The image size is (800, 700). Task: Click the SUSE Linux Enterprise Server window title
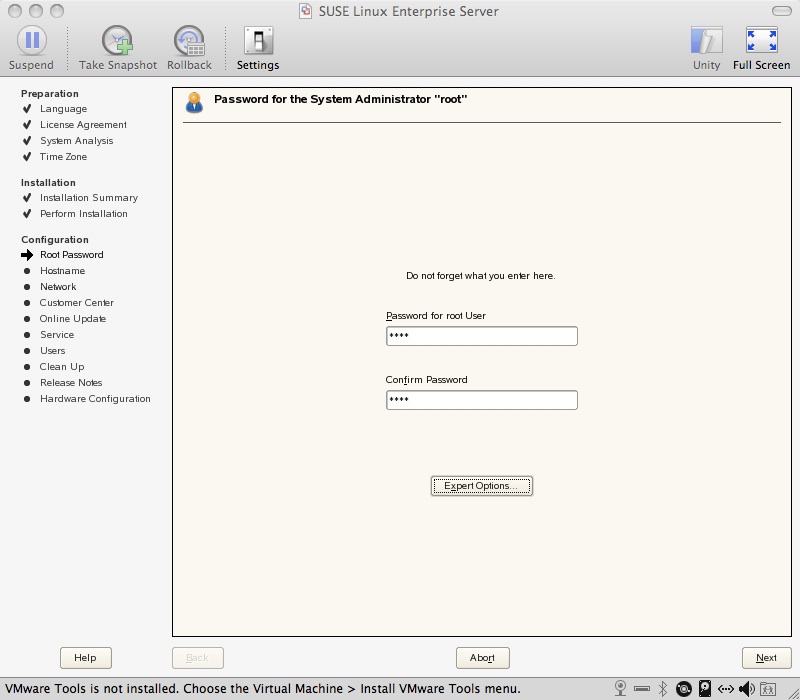pos(409,11)
